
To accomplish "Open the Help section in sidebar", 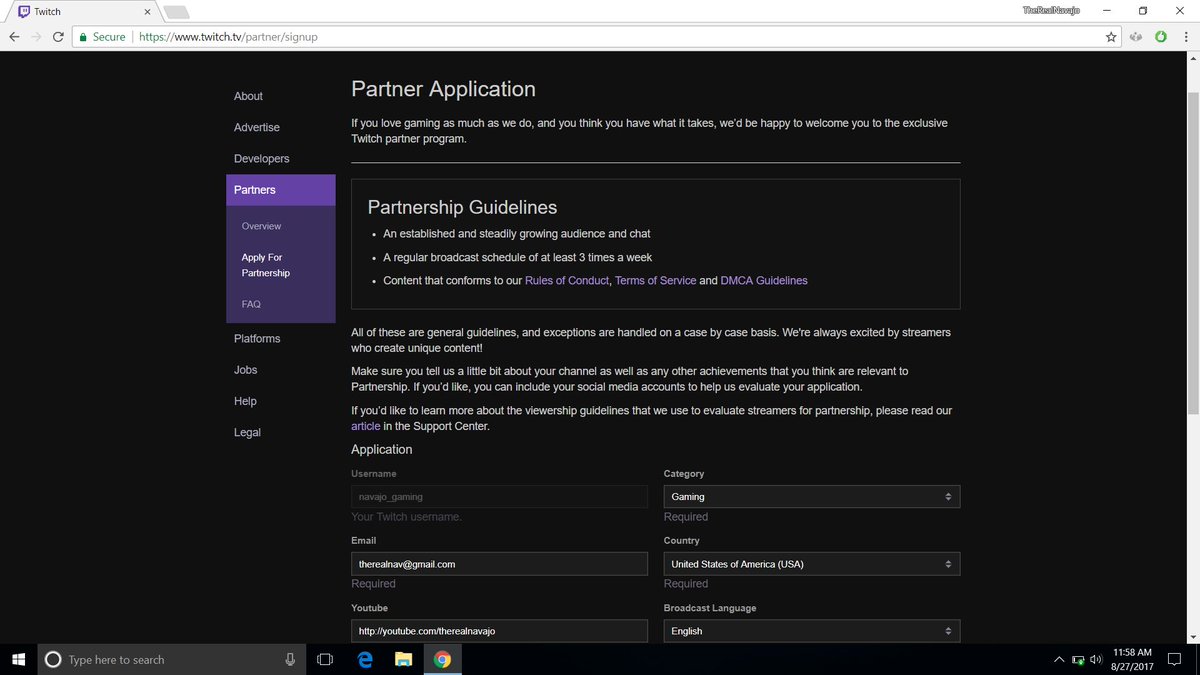I will coord(245,401).
